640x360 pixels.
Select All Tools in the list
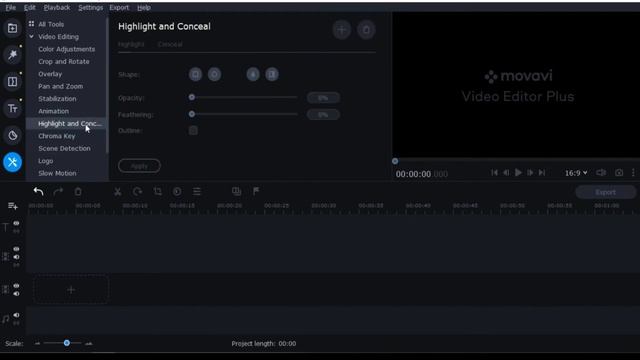pyautogui.click(x=51, y=24)
